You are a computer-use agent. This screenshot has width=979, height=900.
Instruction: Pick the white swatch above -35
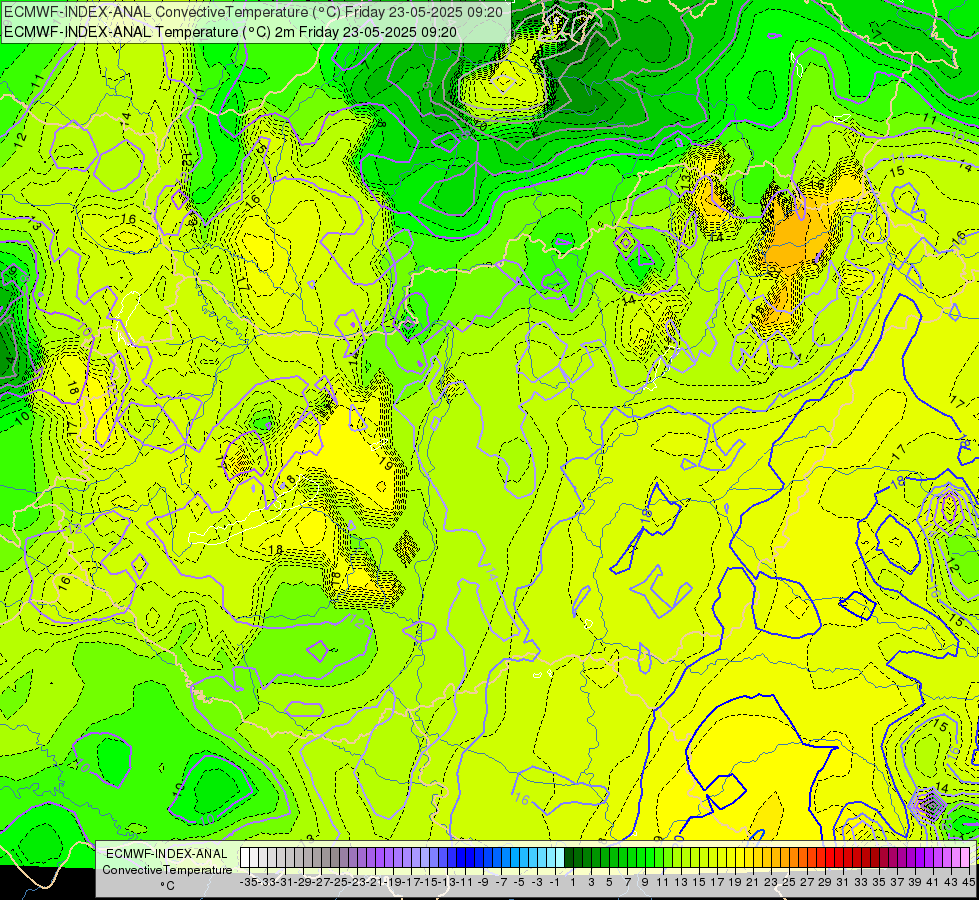pos(245,858)
